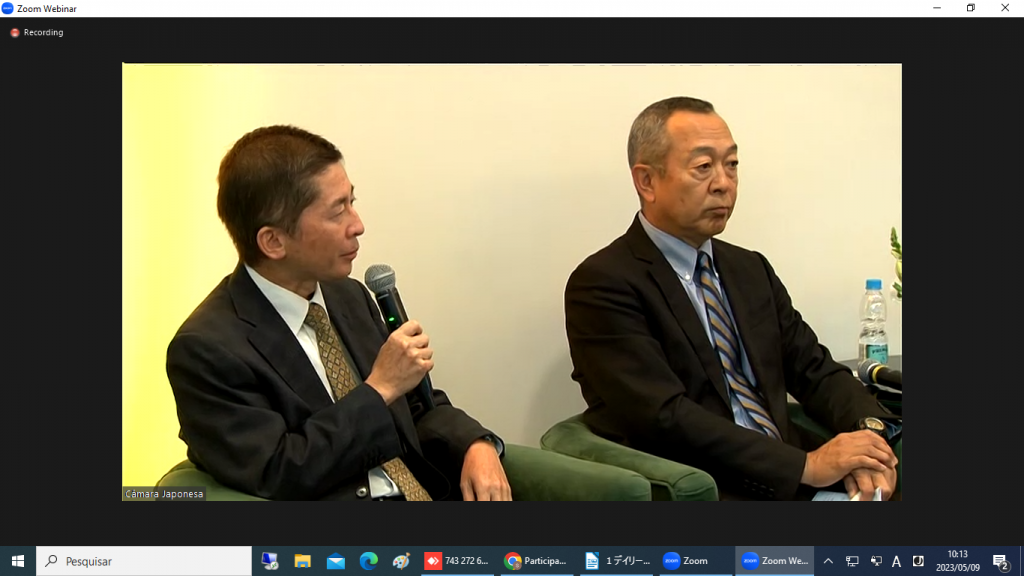Open File Explorer from the taskbar
1024x576 pixels.
[302, 561]
